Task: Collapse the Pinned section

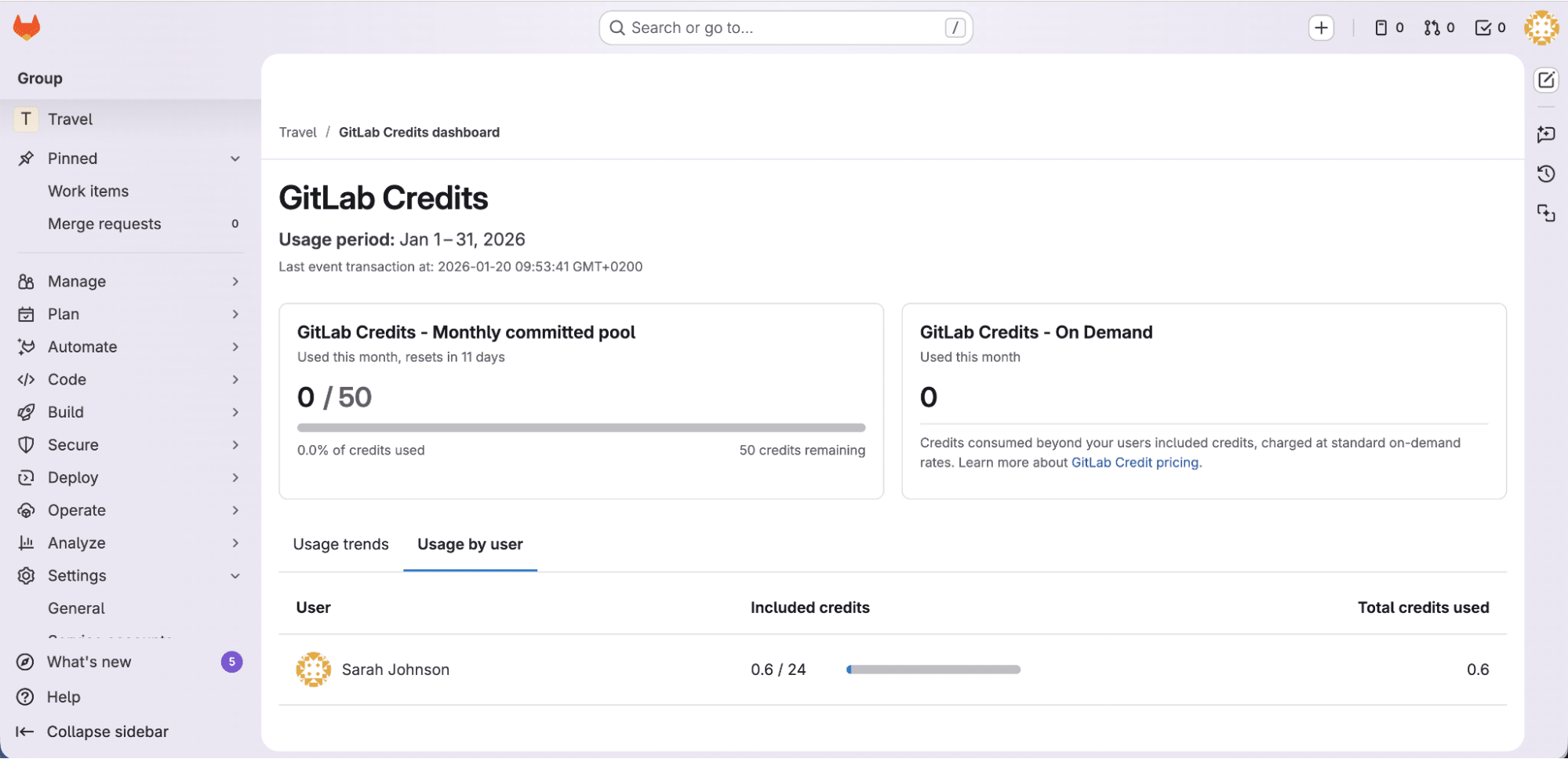Action: (235, 158)
